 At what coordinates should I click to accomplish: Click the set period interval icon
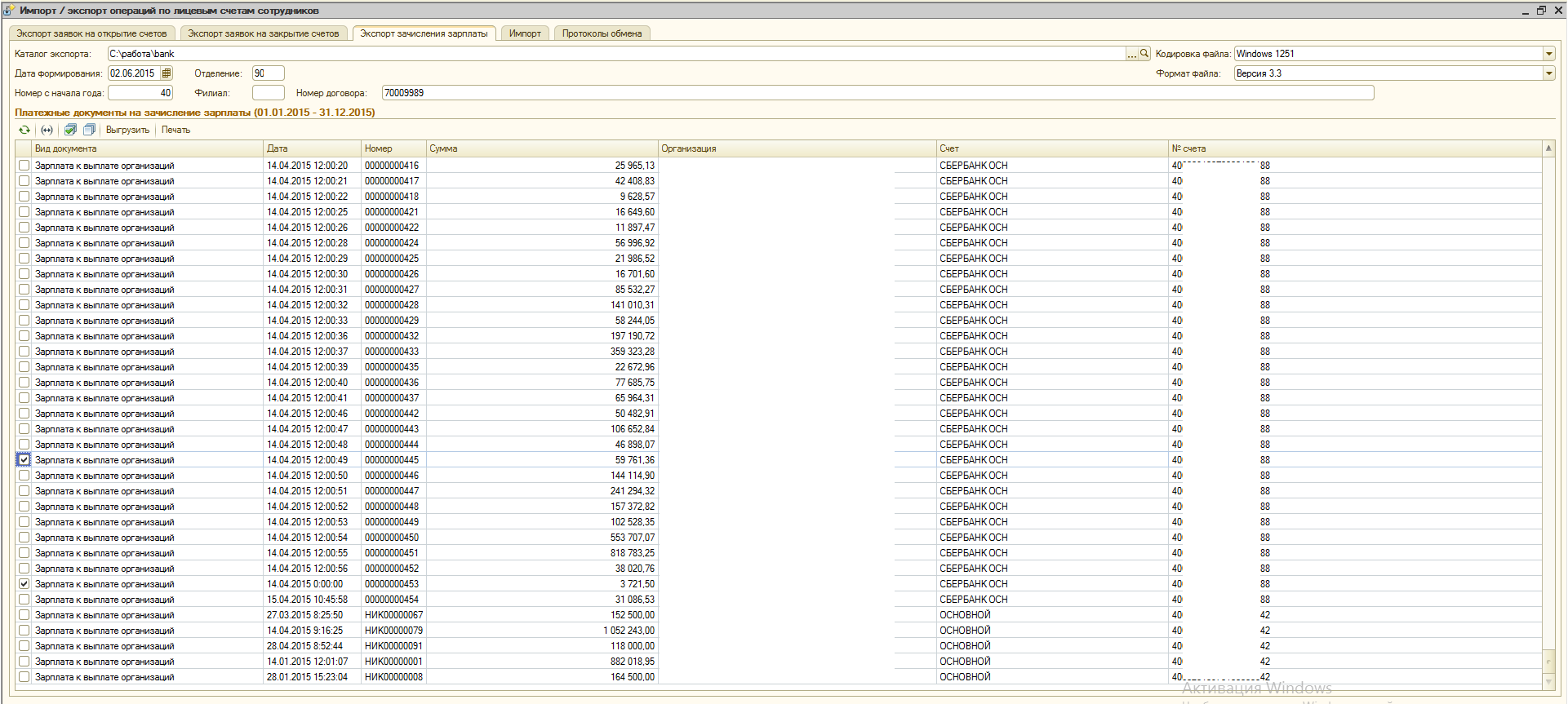47,130
